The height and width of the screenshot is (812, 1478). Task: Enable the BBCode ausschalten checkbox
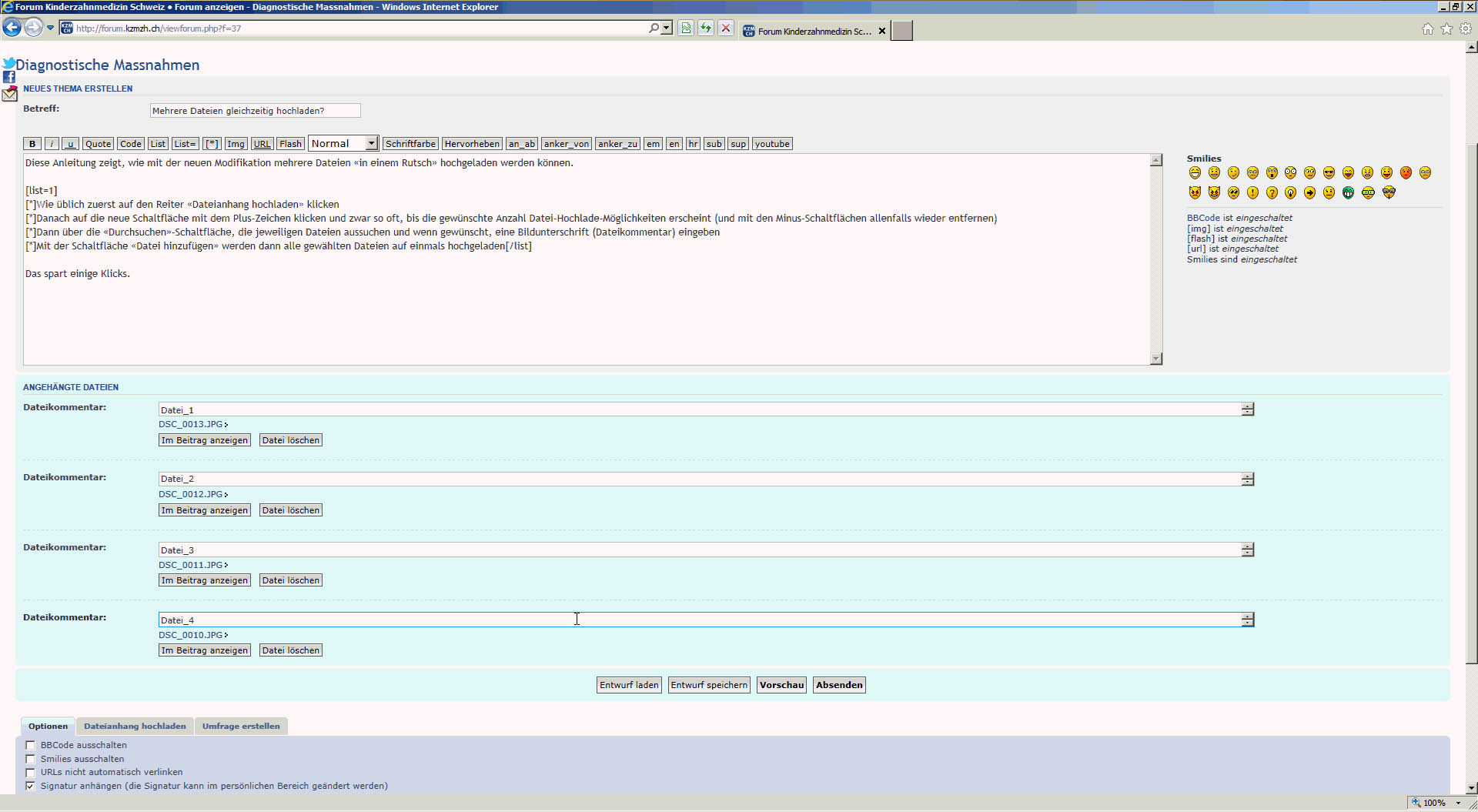pyautogui.click(x=31, y=745)
